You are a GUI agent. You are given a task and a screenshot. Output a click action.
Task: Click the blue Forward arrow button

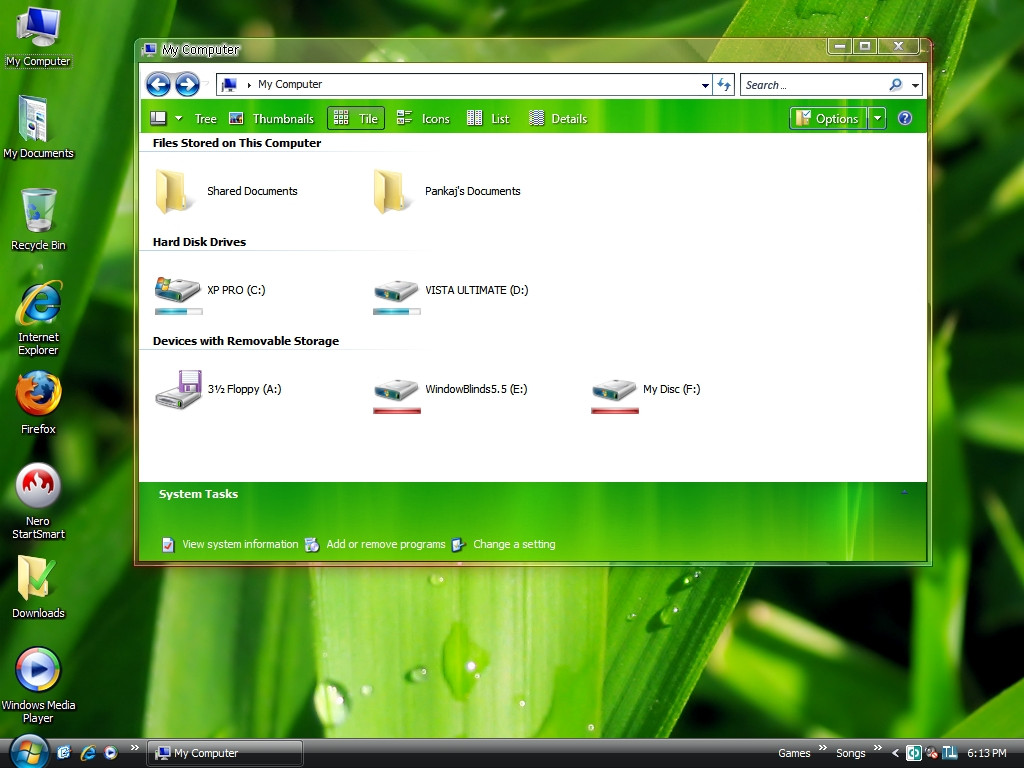[187, 84]
